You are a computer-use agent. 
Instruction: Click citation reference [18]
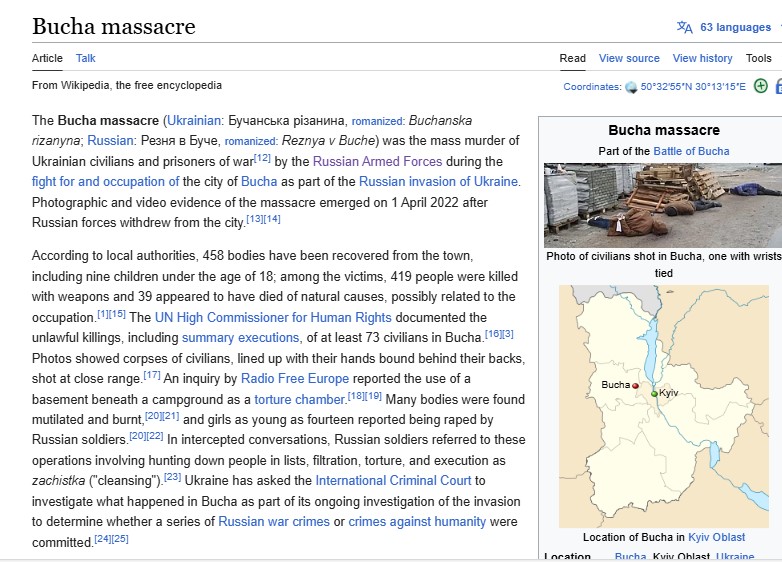point(356,396)
